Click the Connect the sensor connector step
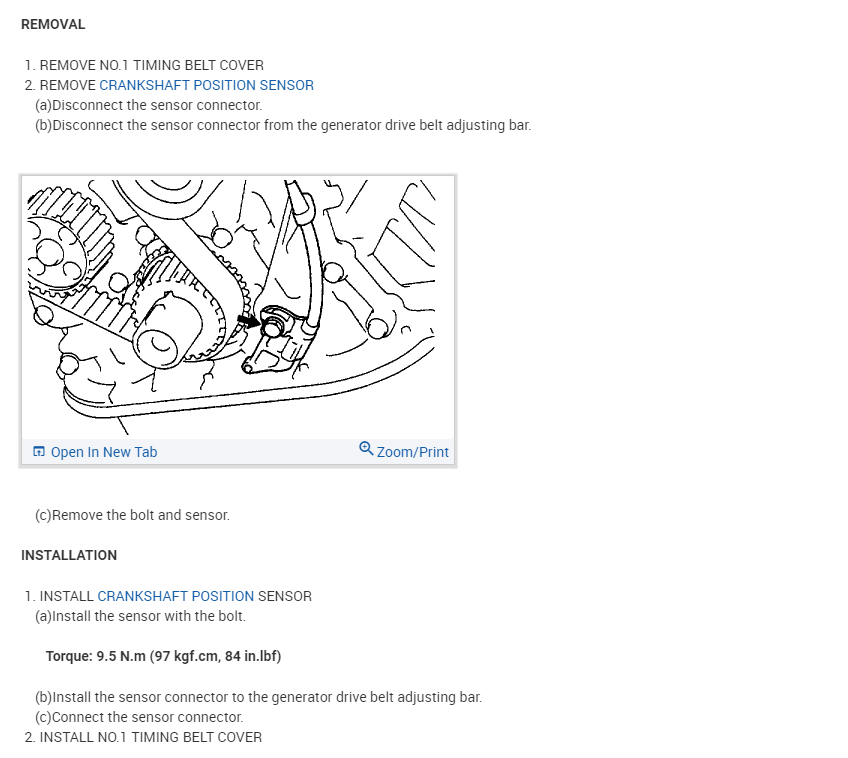 139,717
